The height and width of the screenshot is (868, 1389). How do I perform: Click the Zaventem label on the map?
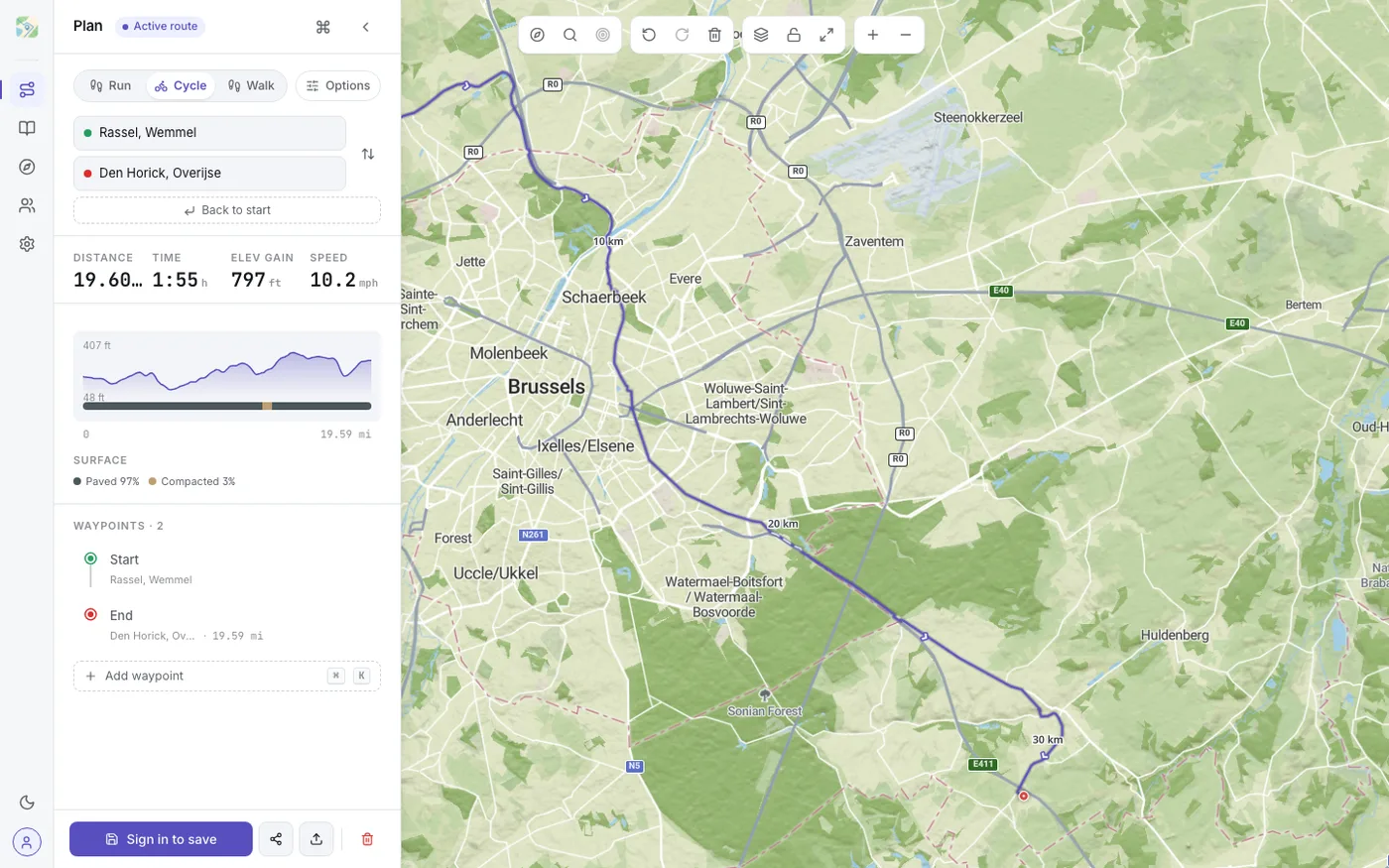click(x=874, y=241)
